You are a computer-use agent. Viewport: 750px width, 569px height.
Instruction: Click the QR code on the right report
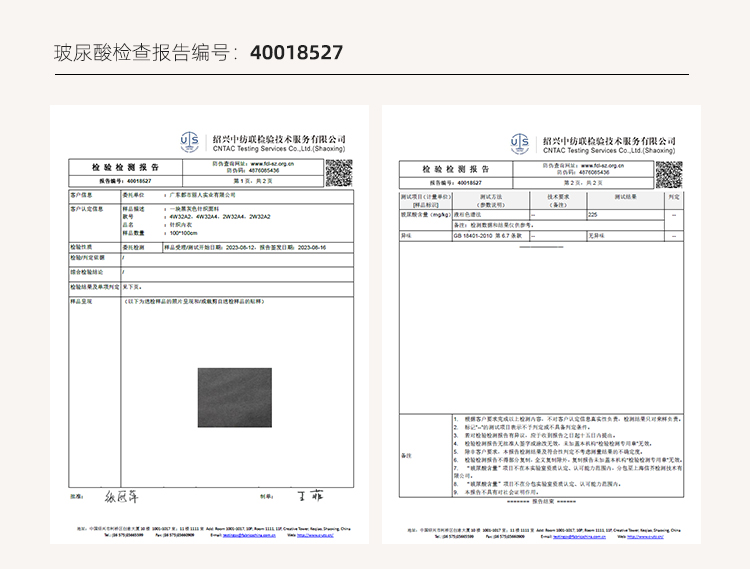[x=669, y=174]
